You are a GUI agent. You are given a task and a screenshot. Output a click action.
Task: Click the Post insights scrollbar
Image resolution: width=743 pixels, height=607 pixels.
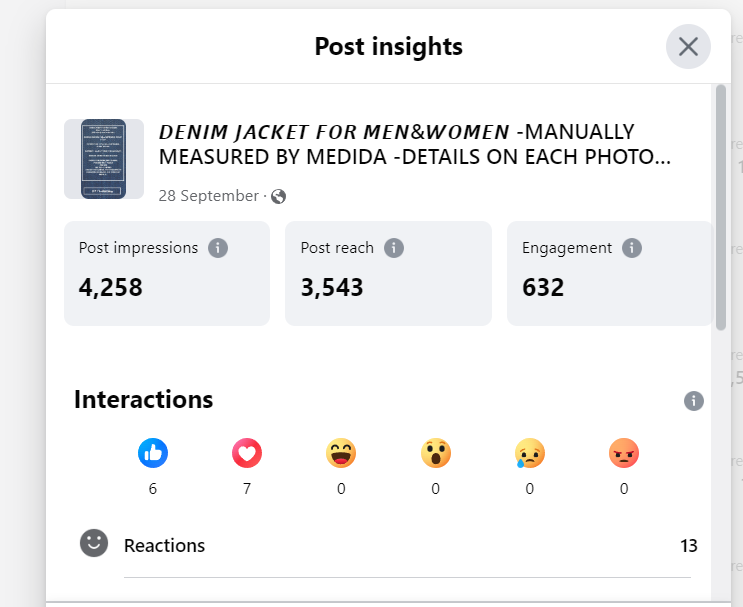721,207
